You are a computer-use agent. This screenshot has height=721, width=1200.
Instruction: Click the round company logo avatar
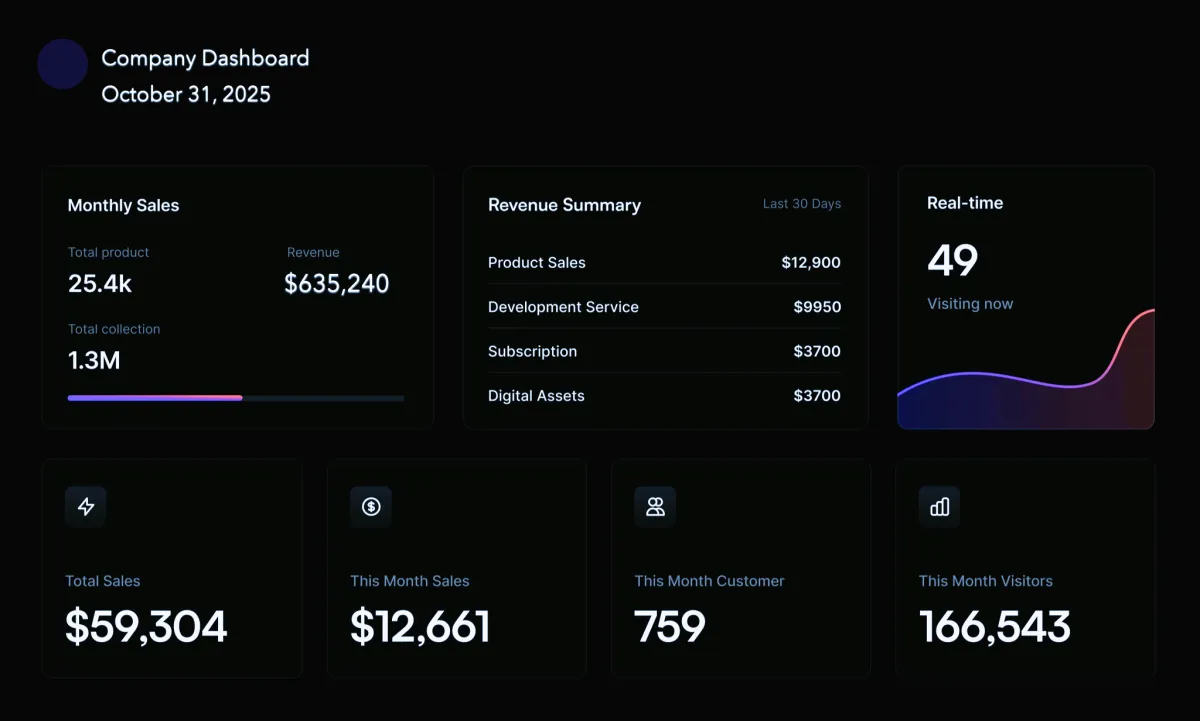pyautogui.click(x=63, y=64)
